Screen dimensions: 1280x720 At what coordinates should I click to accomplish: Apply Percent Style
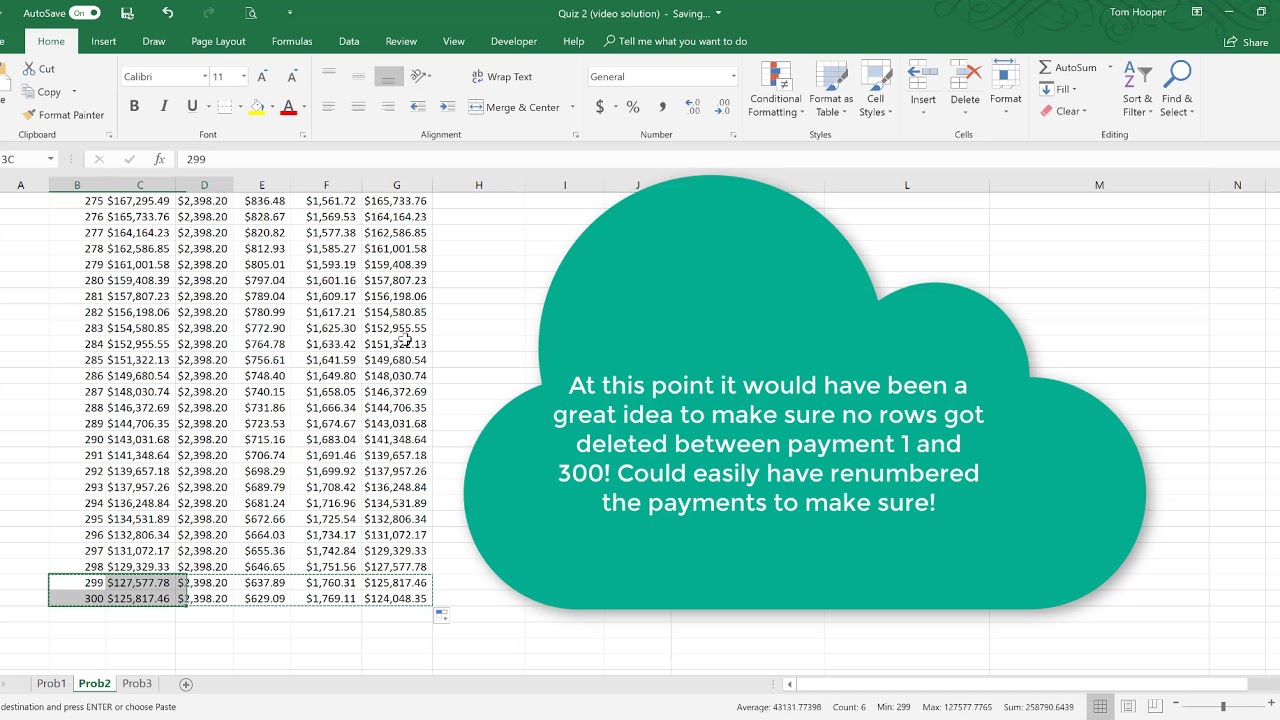(x=632, y=107)
